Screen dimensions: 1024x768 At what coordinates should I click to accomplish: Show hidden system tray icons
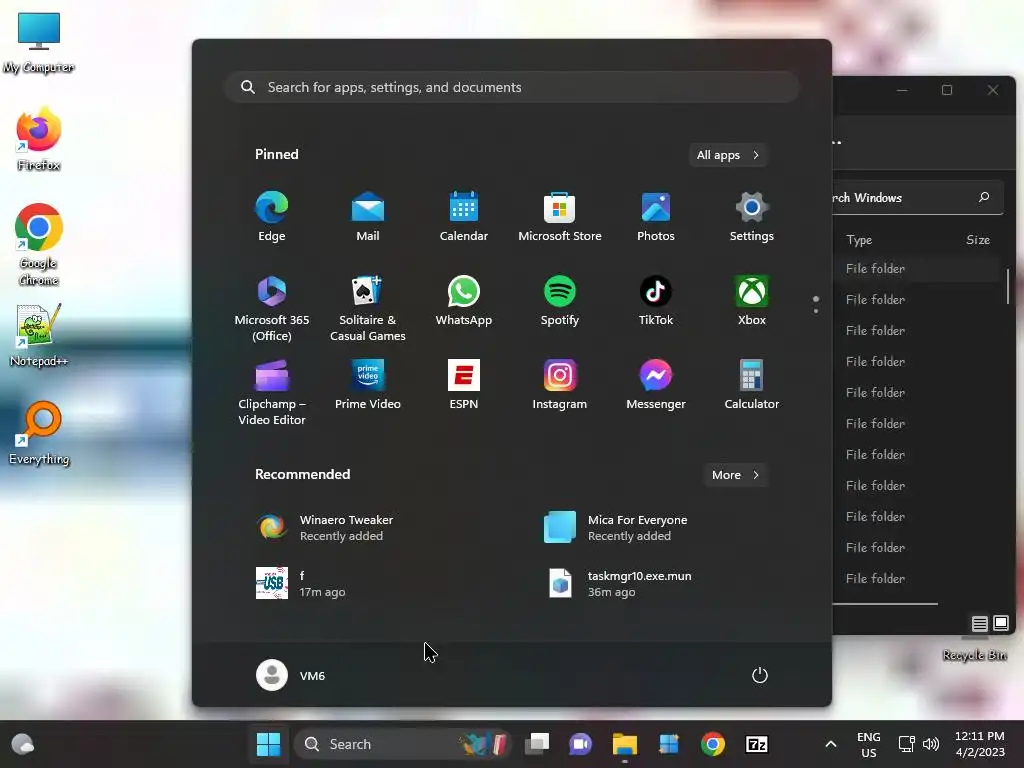(831, 744)
